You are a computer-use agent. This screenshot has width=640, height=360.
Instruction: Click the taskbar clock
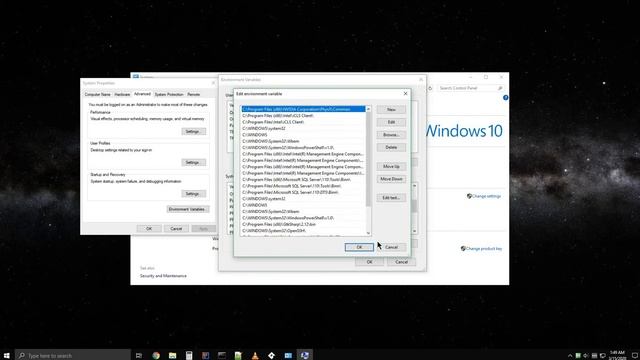click(617, 355)
